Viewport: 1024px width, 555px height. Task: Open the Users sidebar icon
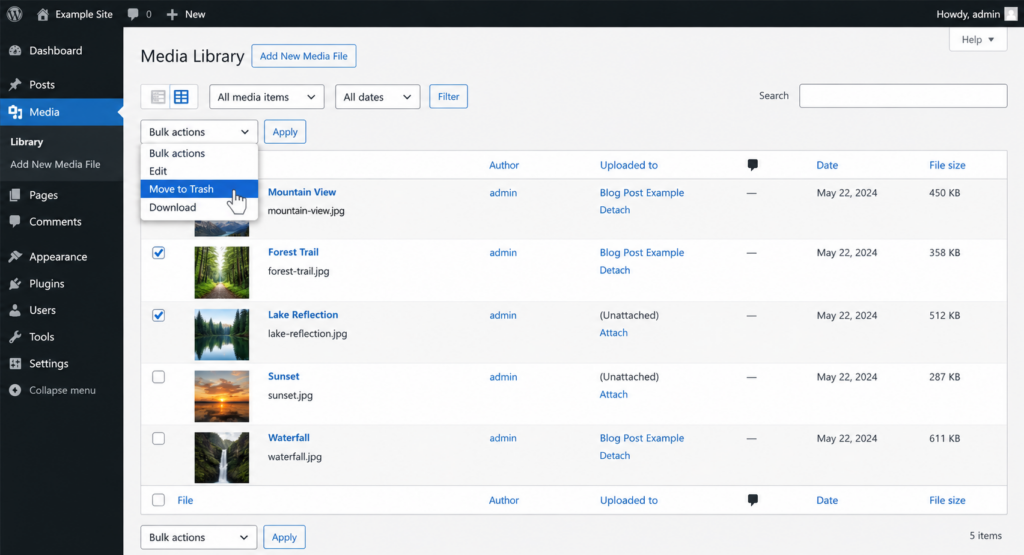coord(15,310)
